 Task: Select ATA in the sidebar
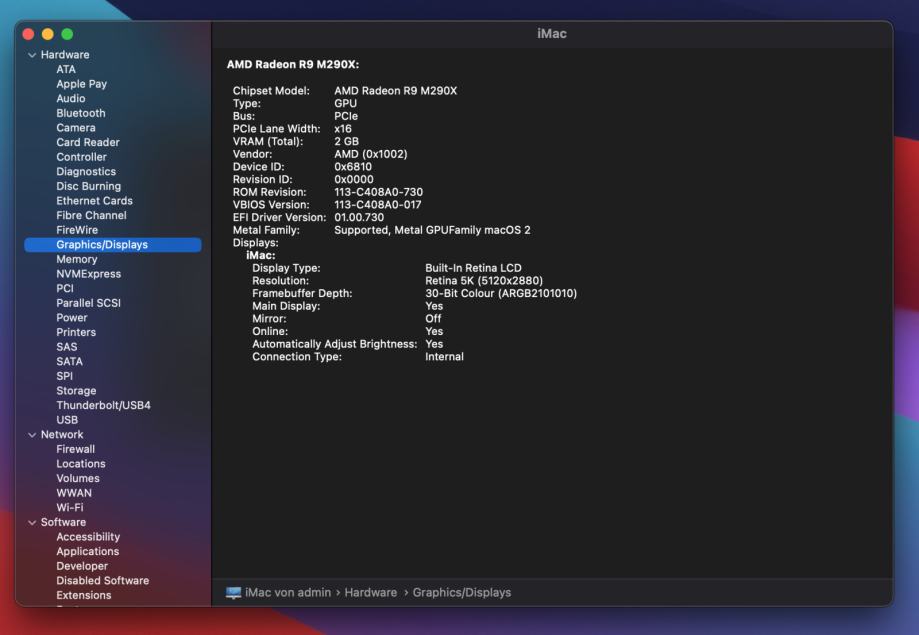[66, 69]
